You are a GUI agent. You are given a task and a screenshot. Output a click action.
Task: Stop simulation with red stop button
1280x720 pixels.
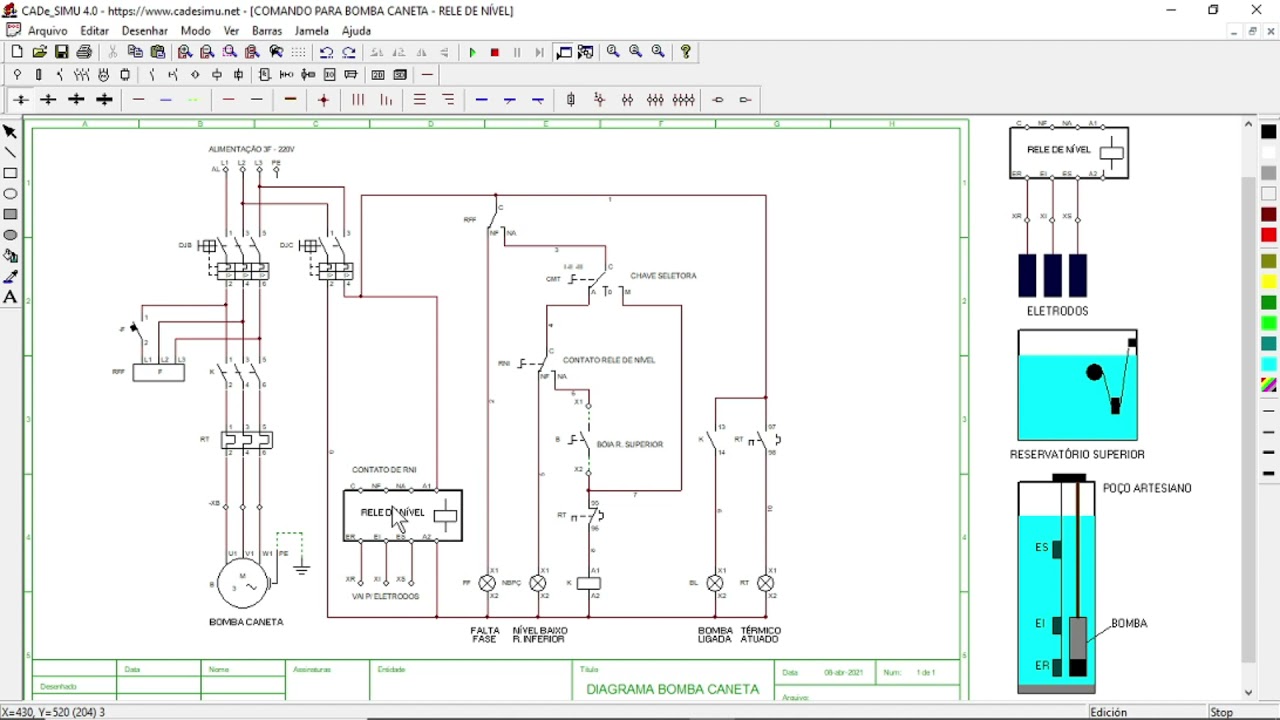tap(495, 52)
